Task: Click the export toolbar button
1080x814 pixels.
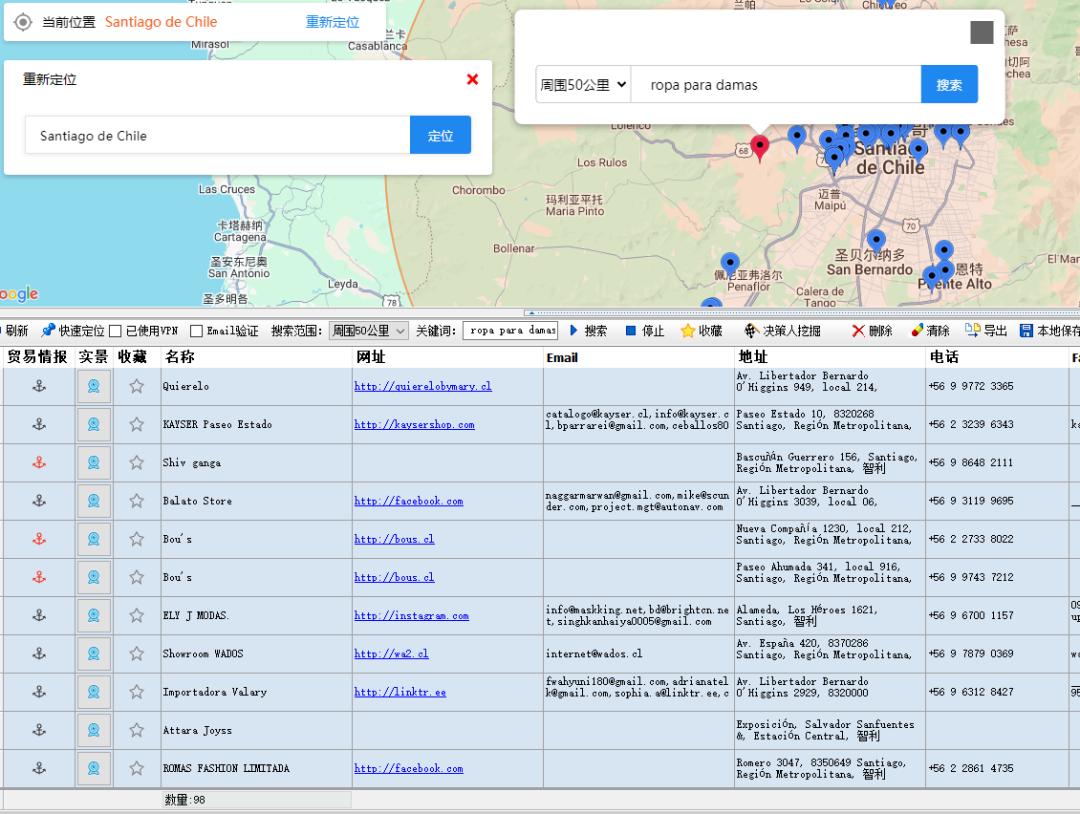Action: pyautogui.click(x=986, y=331)
